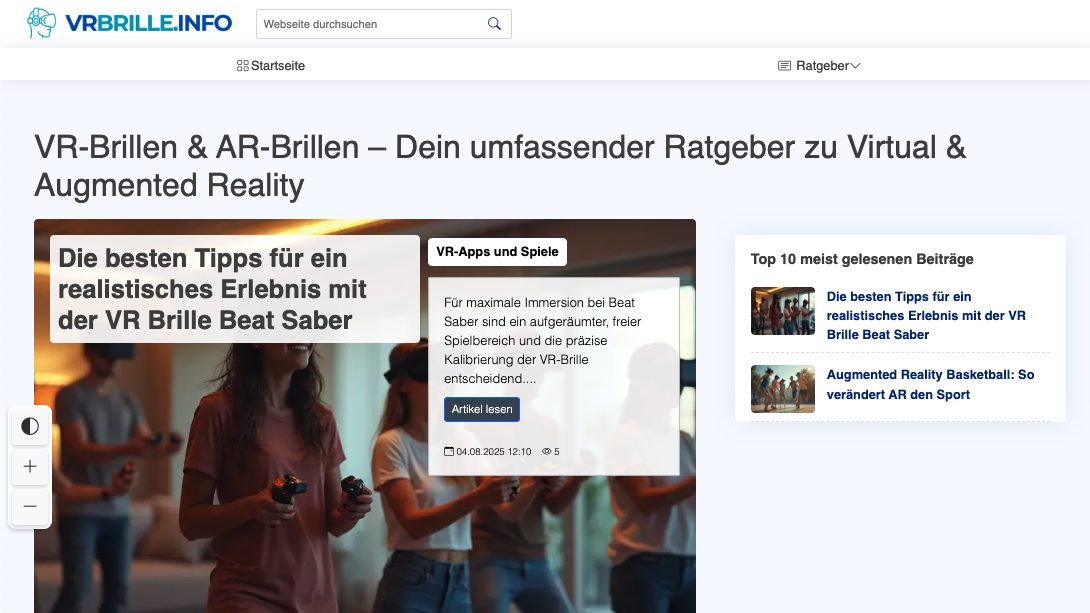Click the calendar icon before the article date

(451, 451)
